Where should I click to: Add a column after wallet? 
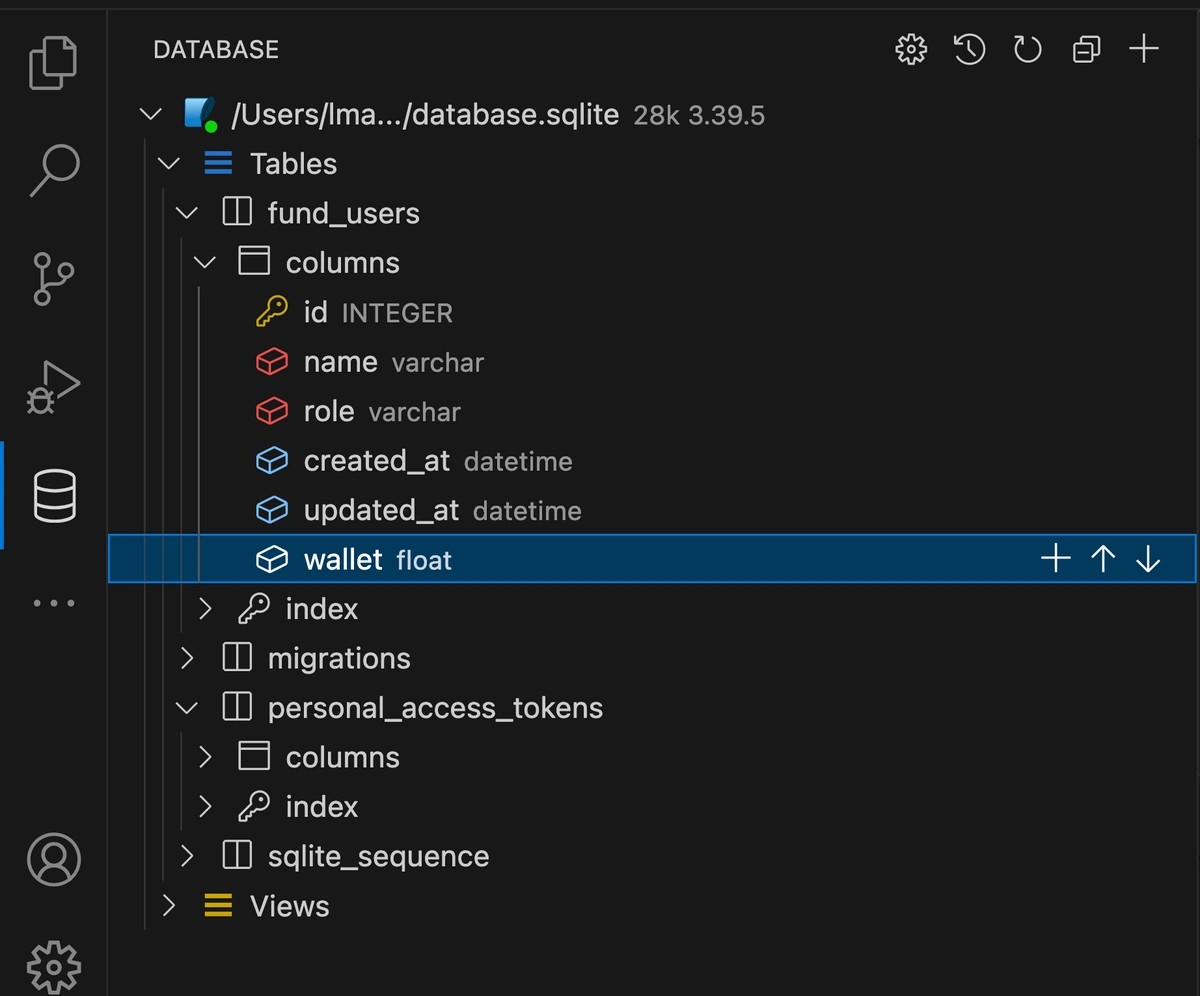point(1056,559)
